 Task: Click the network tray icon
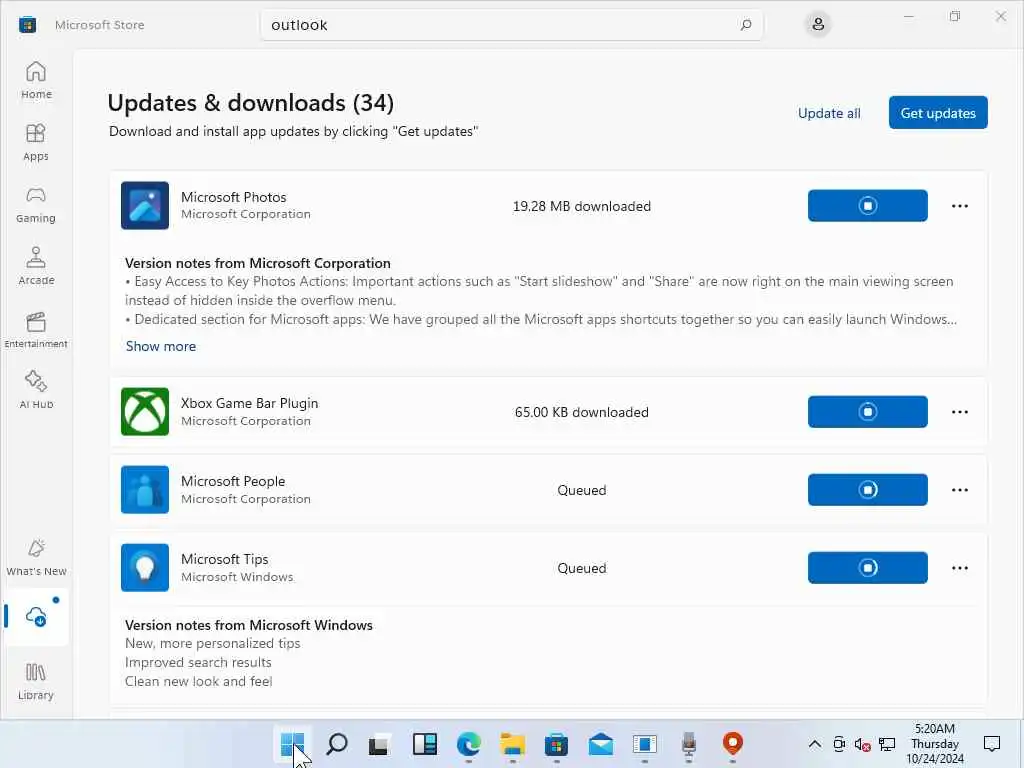(x=887, y=744)
